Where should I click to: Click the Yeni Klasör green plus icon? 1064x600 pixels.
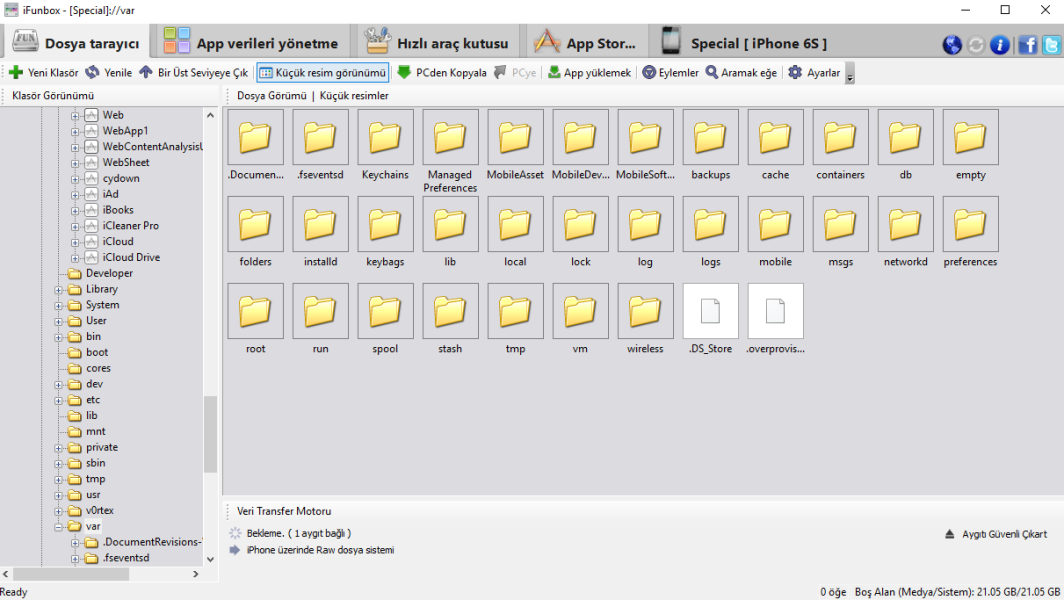[16, 73]
